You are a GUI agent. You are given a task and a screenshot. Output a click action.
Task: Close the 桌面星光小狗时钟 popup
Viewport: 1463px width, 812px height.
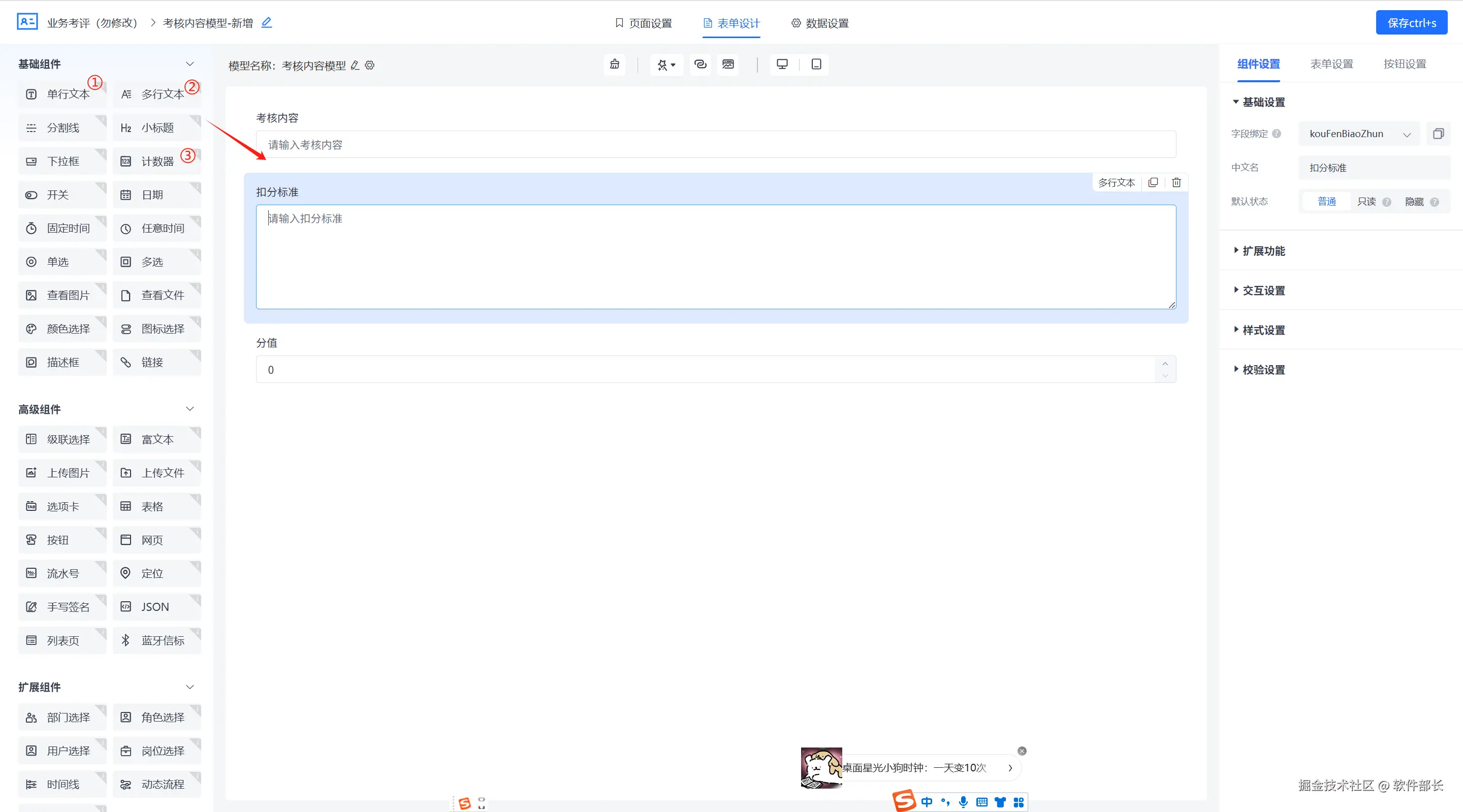coord(1022,751)
